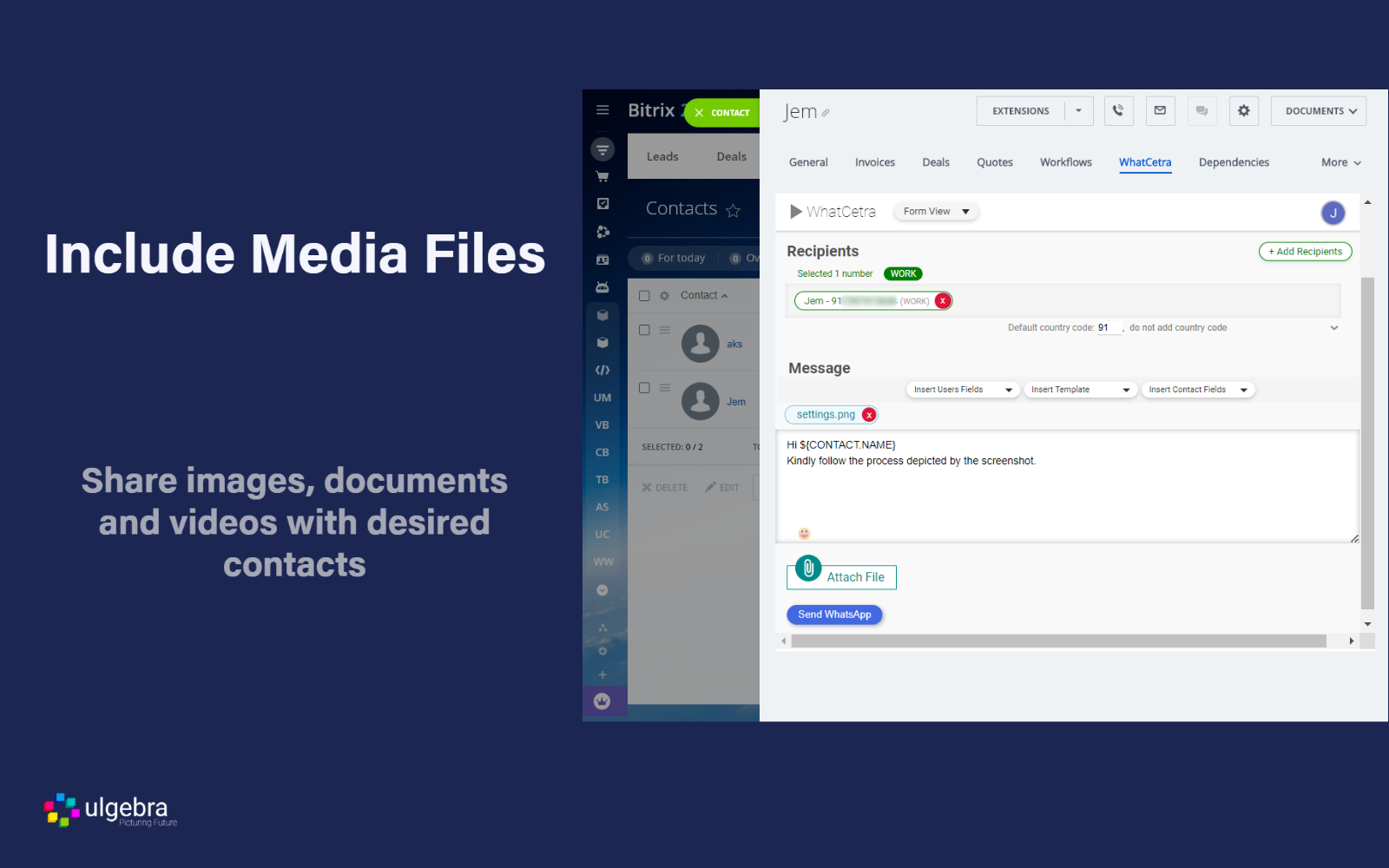Click the CRM funnel icon in sidebar
This screenshot has height=868, width=1389.
click(x=602, y=149)
